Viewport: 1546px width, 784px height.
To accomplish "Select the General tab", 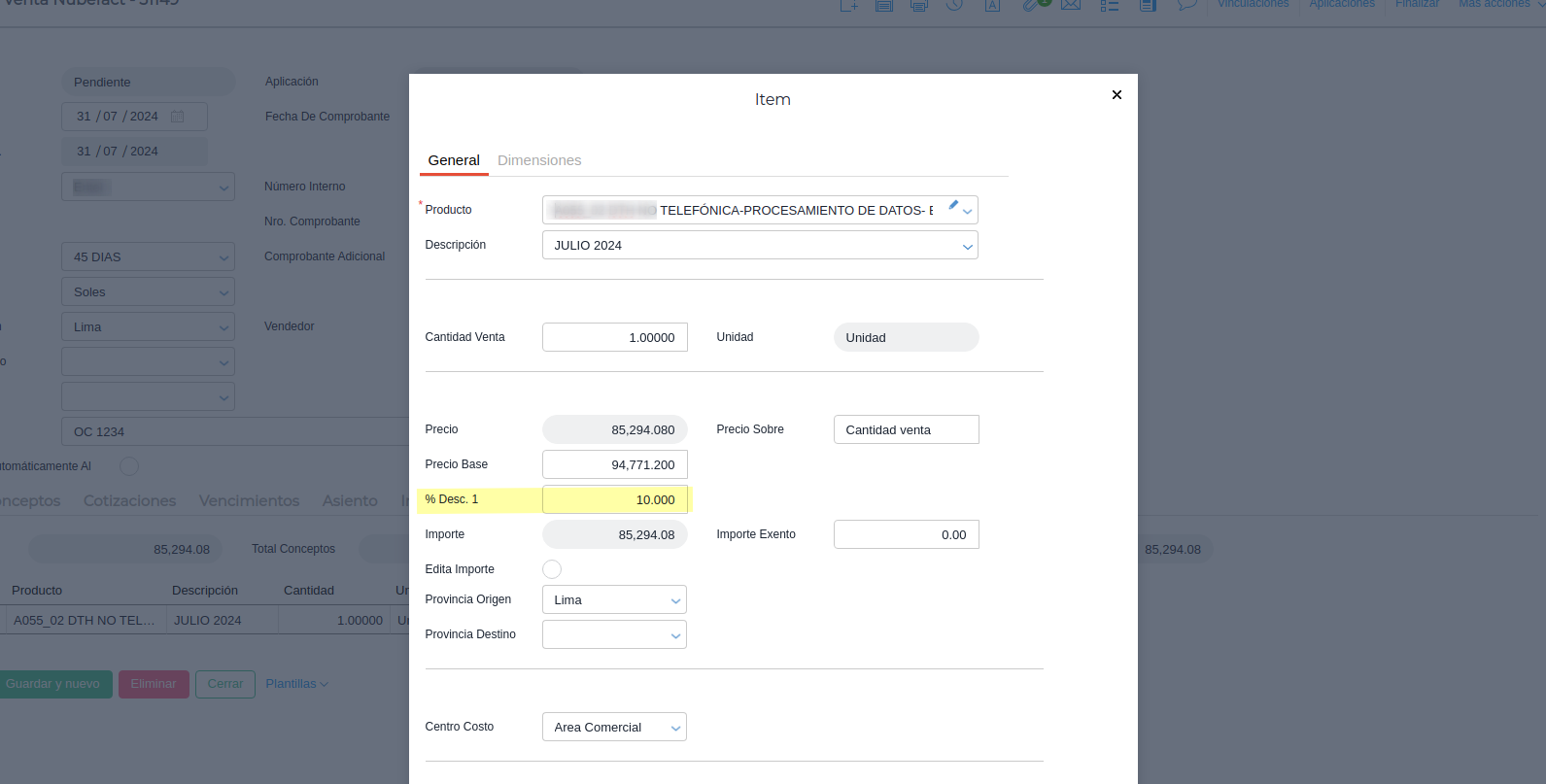I will coord(454,160).
